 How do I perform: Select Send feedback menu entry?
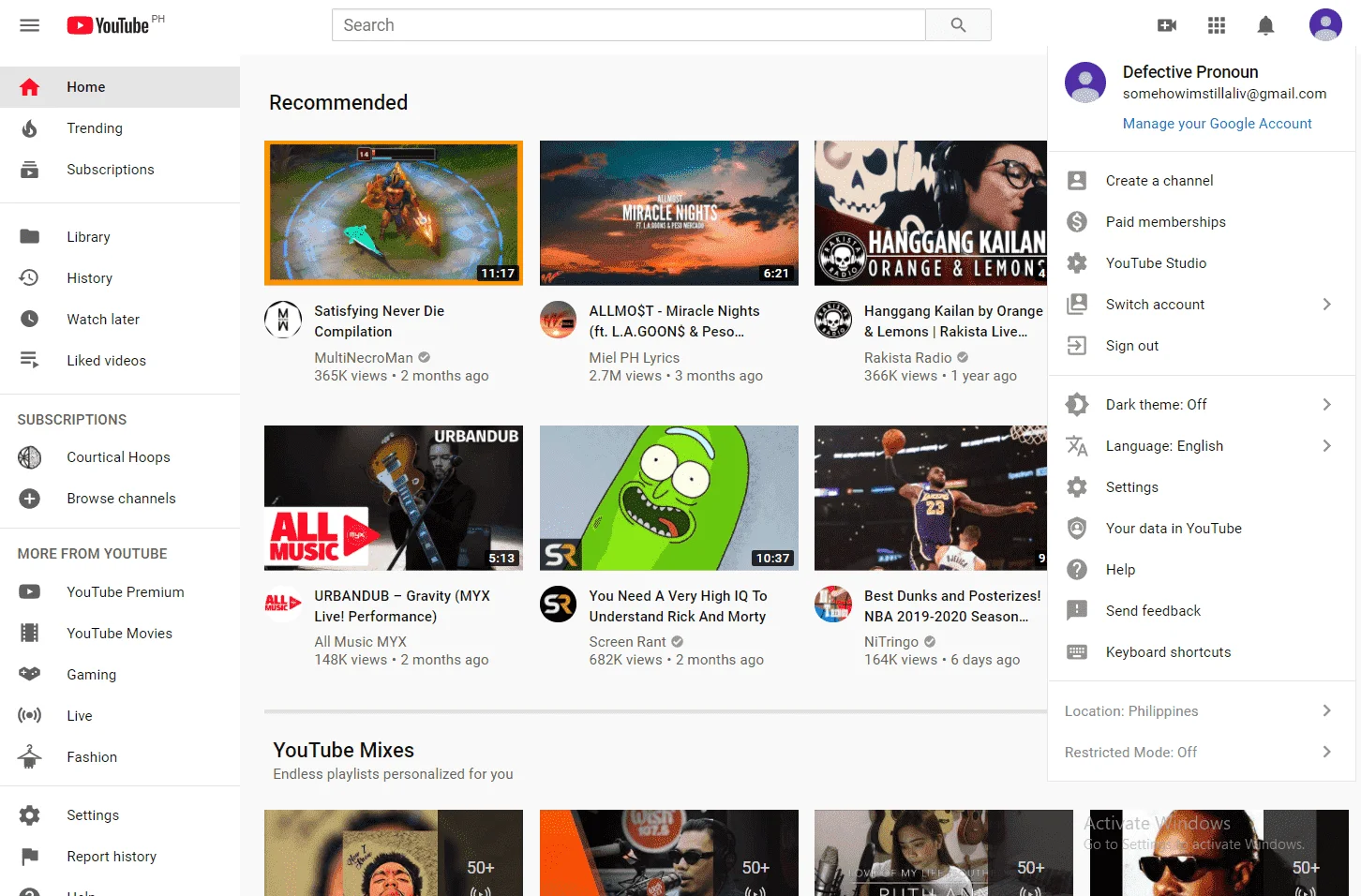point(1202,611)
